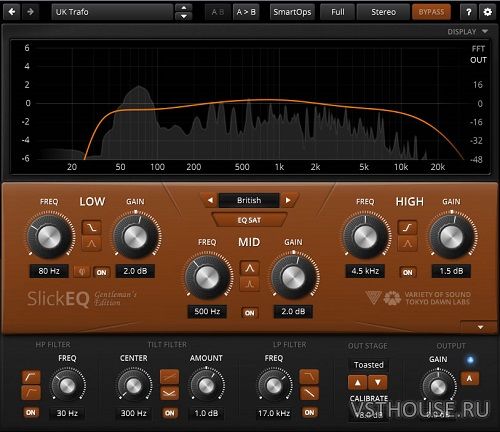The height and width of the screenshot is (432, 500).
Task: Click the 80 Hz low frequency field
Action: click(49, 271)
